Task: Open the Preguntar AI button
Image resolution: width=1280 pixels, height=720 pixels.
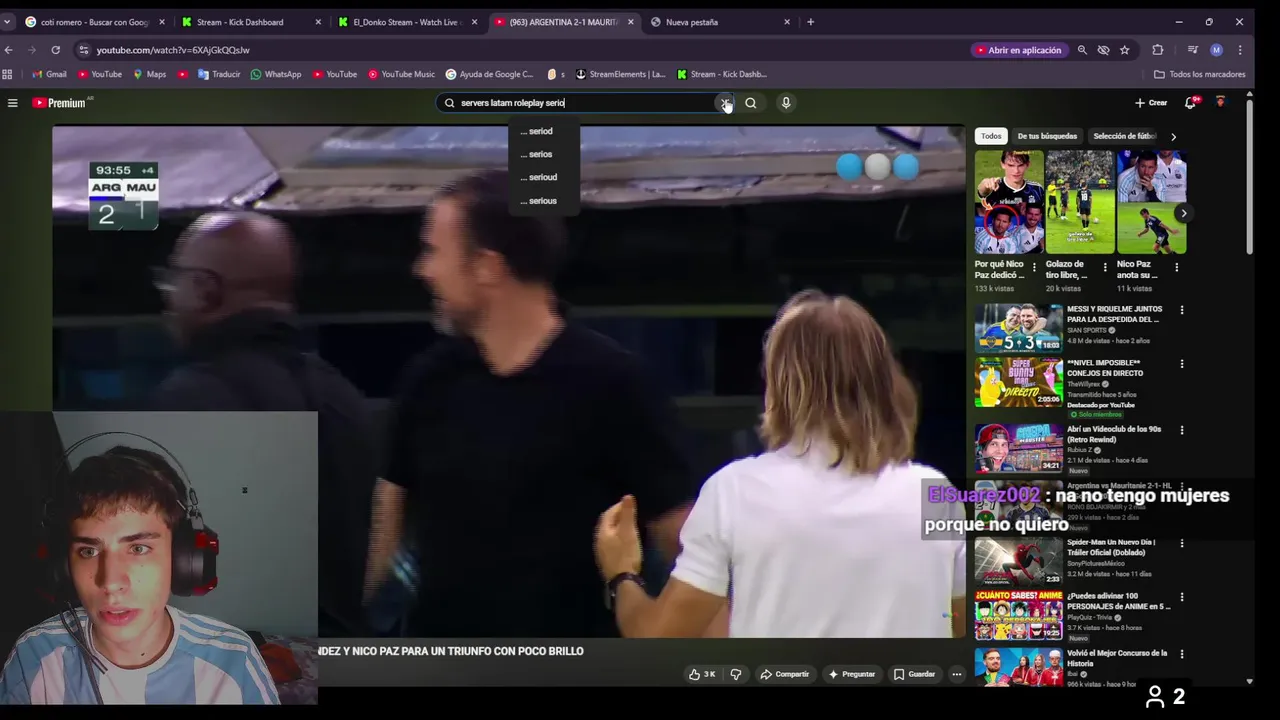Action: (x=852, y=674)
